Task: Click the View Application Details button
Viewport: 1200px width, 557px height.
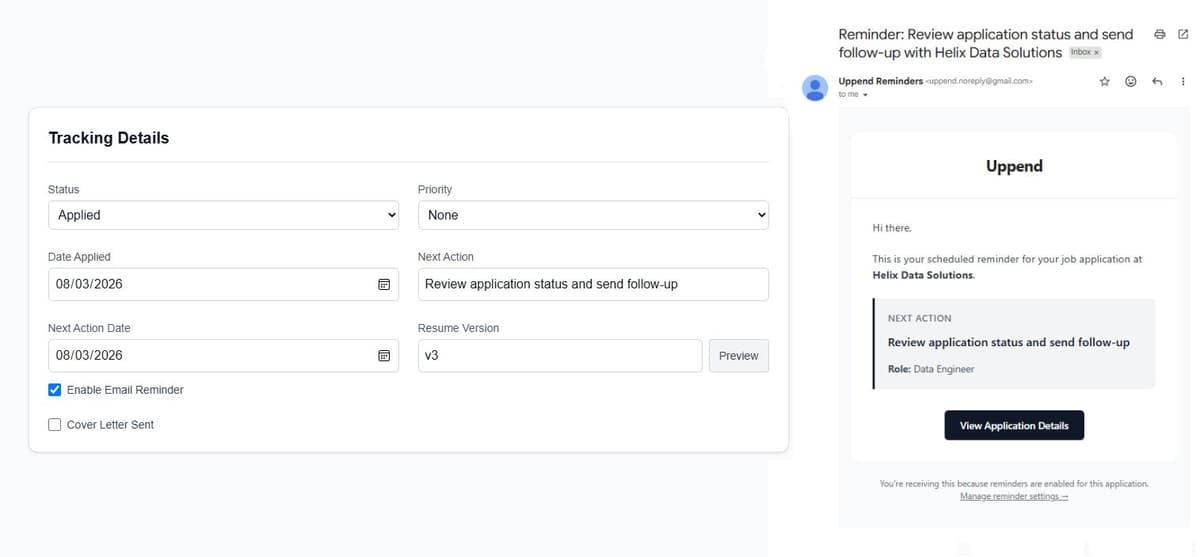Action: click(1014, 425)
